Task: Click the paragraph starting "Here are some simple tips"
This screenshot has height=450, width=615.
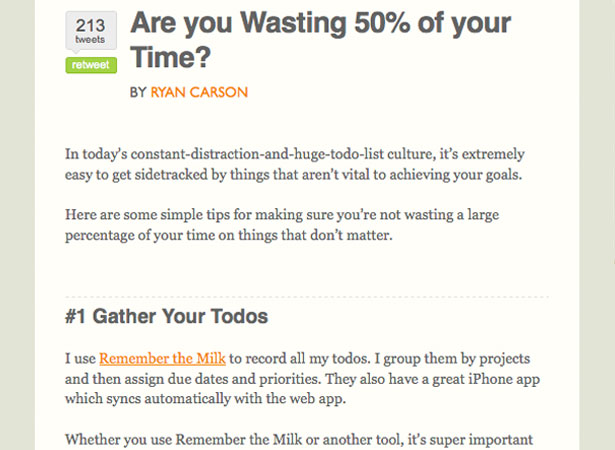Action: pyautogui.click(x=282, y=225)
